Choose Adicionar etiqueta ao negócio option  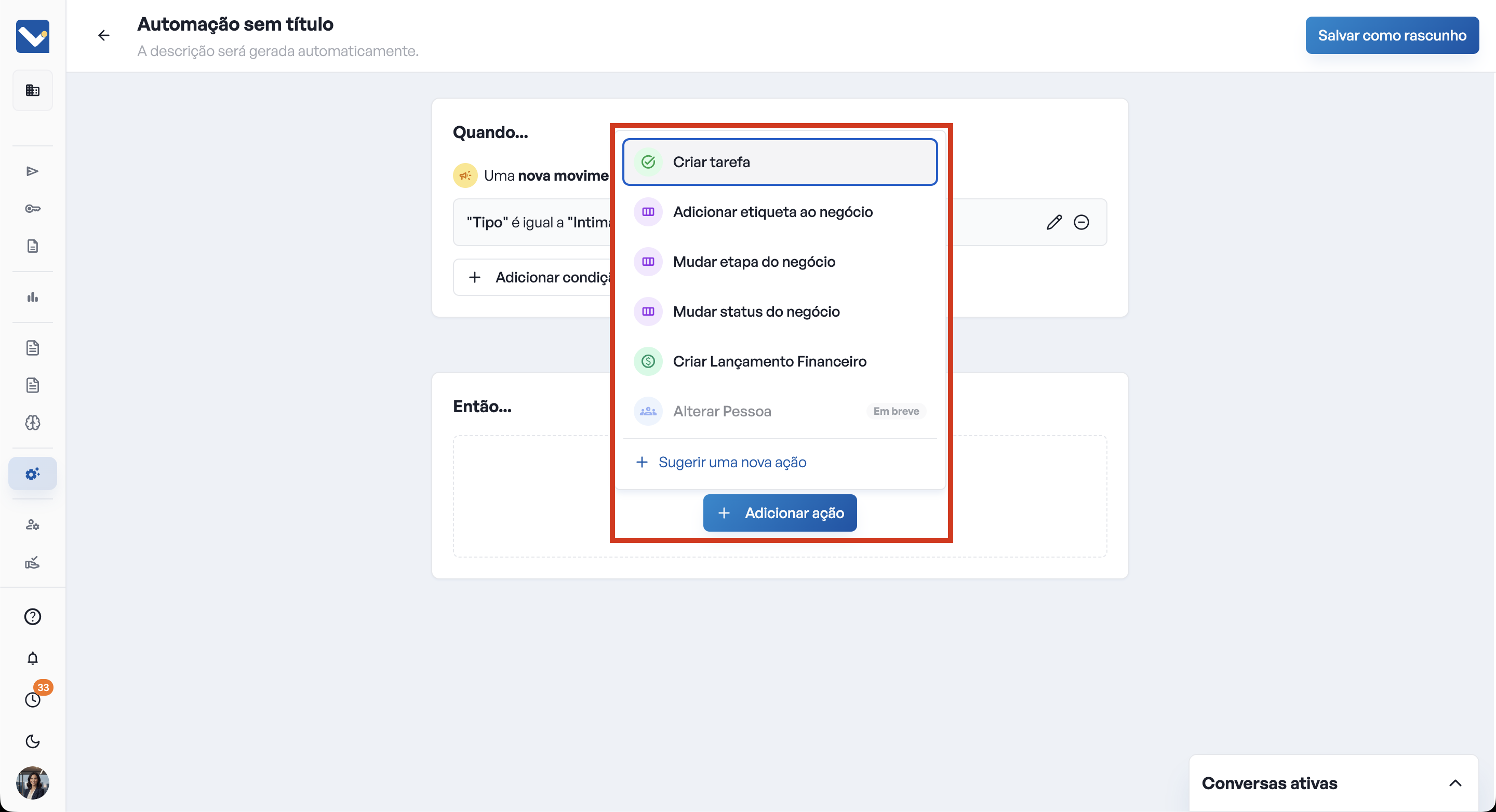(x=772, y=212)
